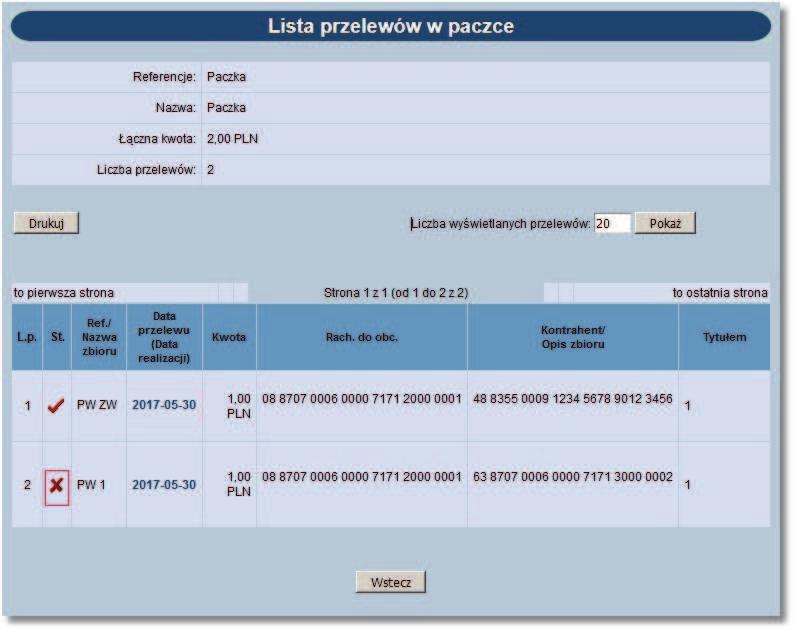Click the row number 1 cell
794x630 pixels.
pyautogui.click(x=27, y=406)
